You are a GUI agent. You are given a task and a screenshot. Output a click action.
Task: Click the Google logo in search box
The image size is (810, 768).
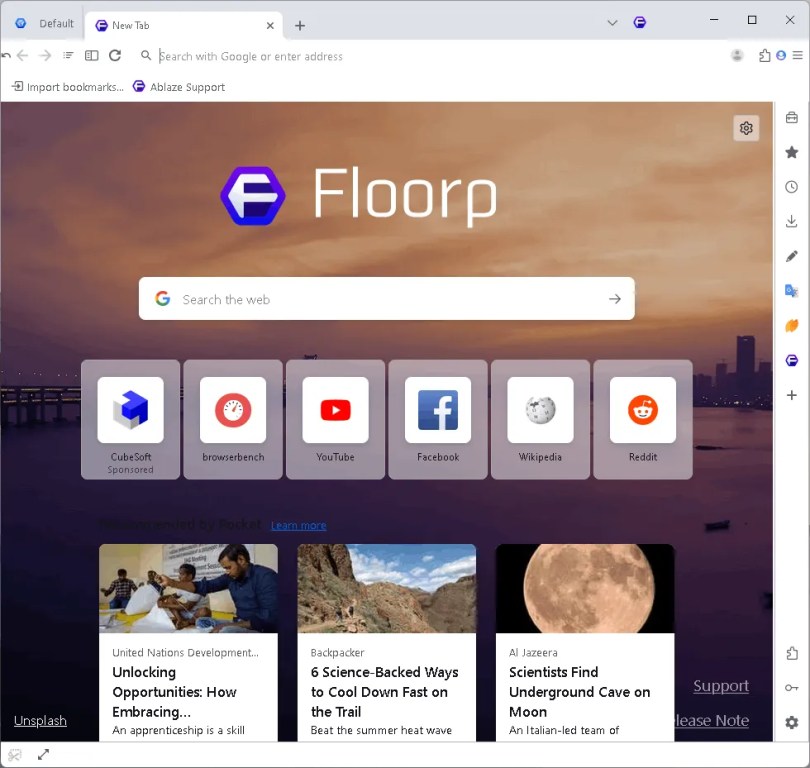click(x=163, y=299)
